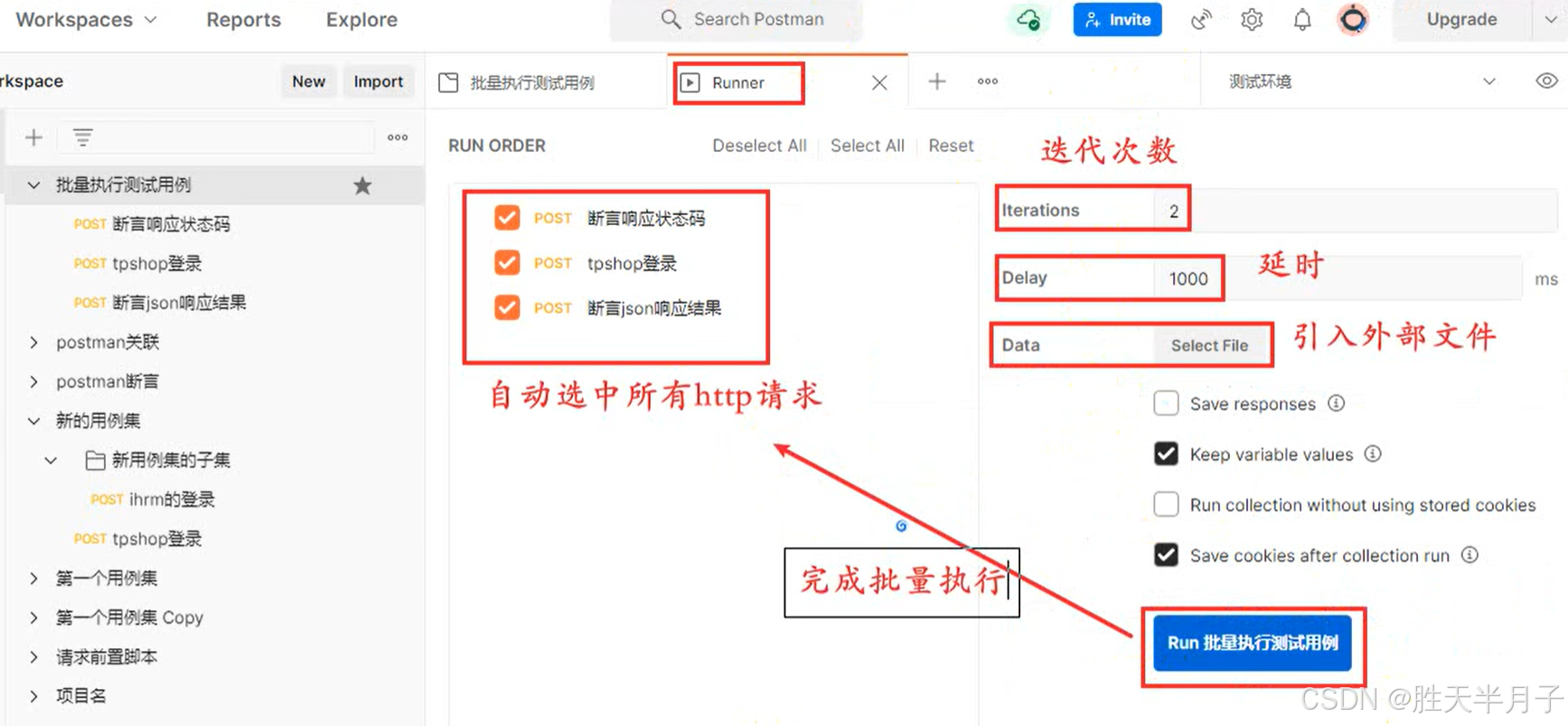Screen dimensions: 1568x726
Task: Expand the postman断言 collection
Action: [33, 382]
